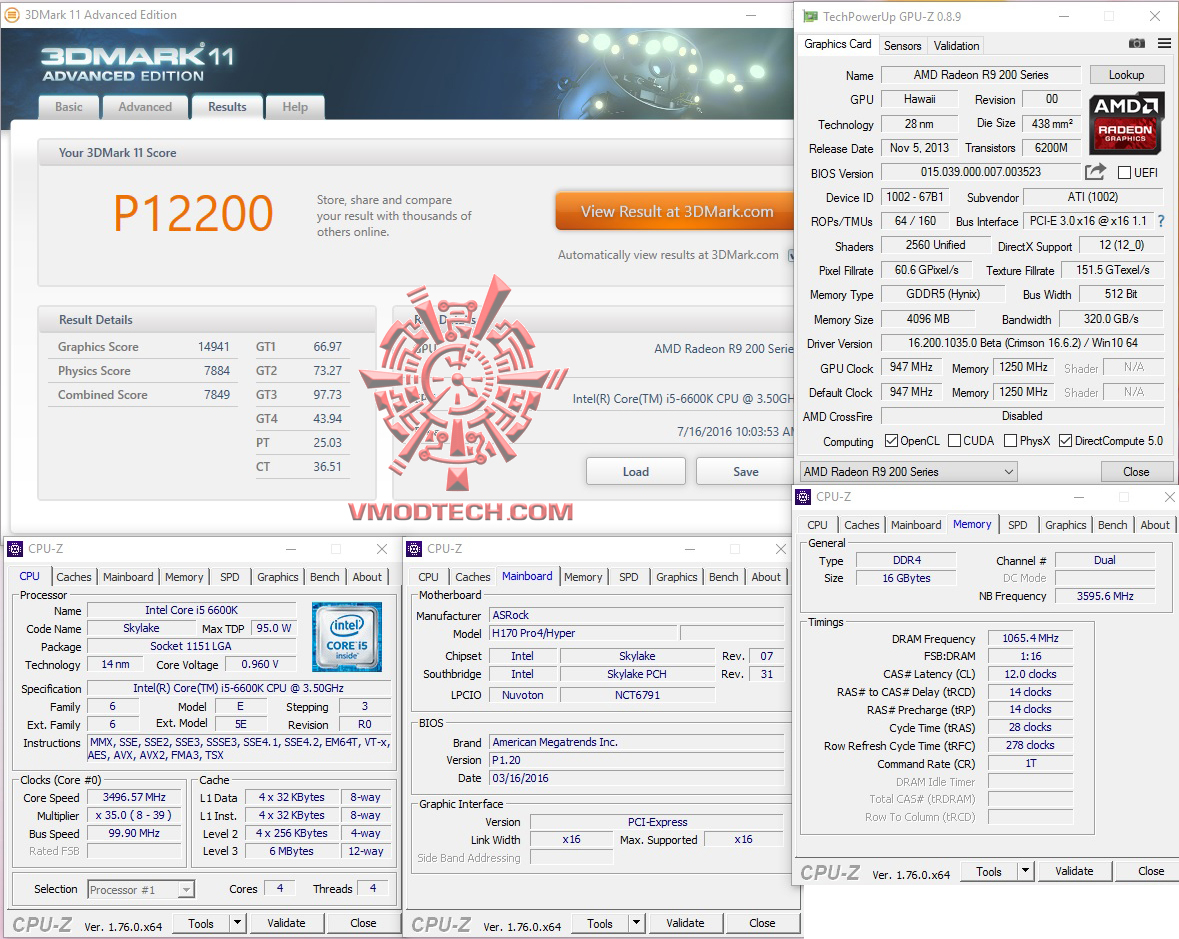Click the 3DMark 11 Advanced Edition logo

pyautogui.click(x=137, y=63)
